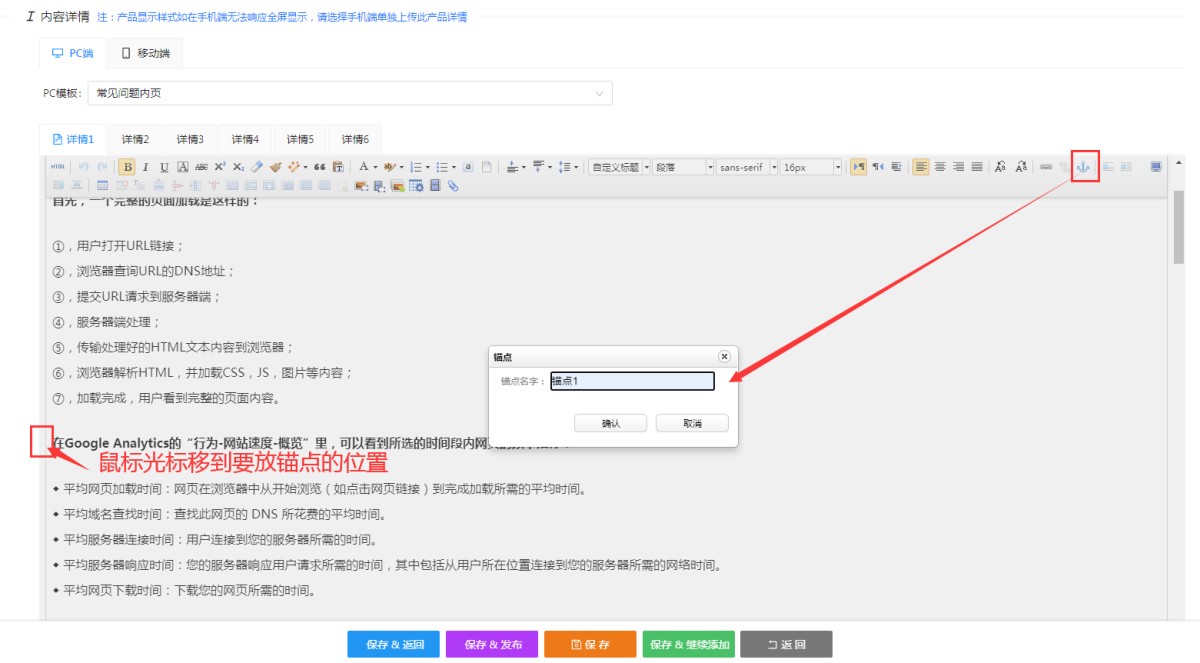Click the fullscreen monitor icon in the toolbar
The height and width of the screenshot is (663, 1200).
1156,167
